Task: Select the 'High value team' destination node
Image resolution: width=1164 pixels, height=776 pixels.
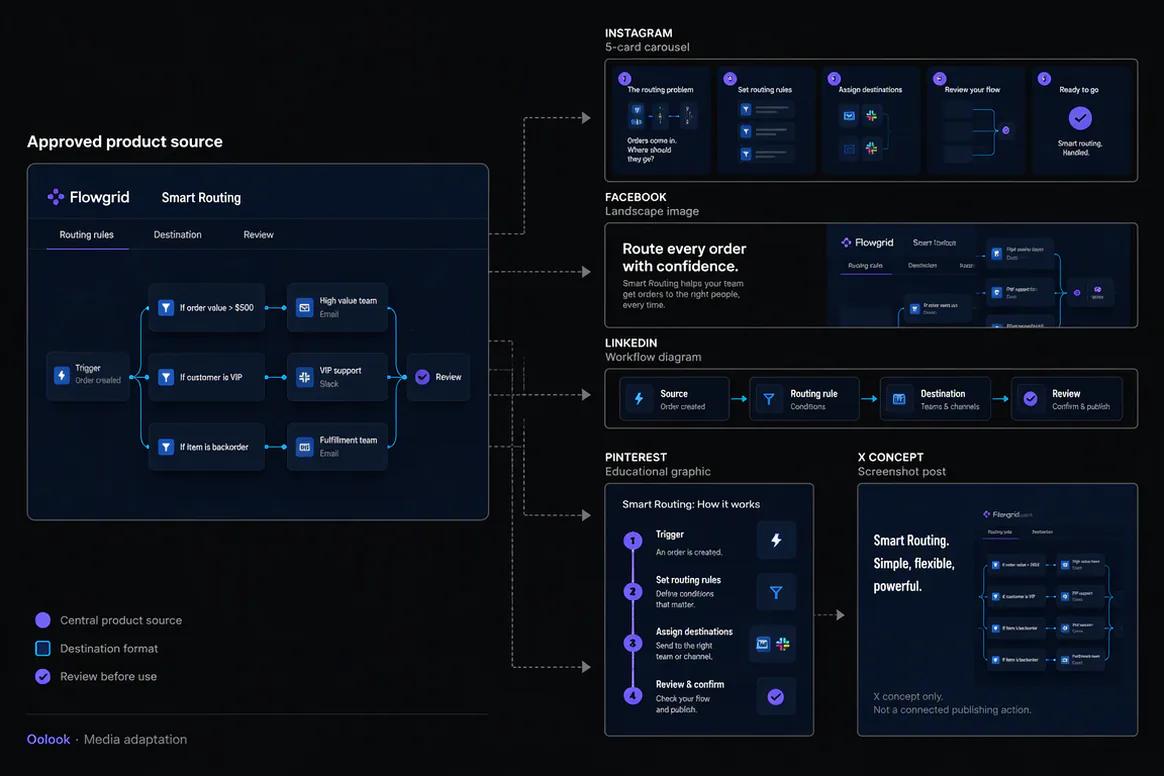Action: (x=337, y=307)
